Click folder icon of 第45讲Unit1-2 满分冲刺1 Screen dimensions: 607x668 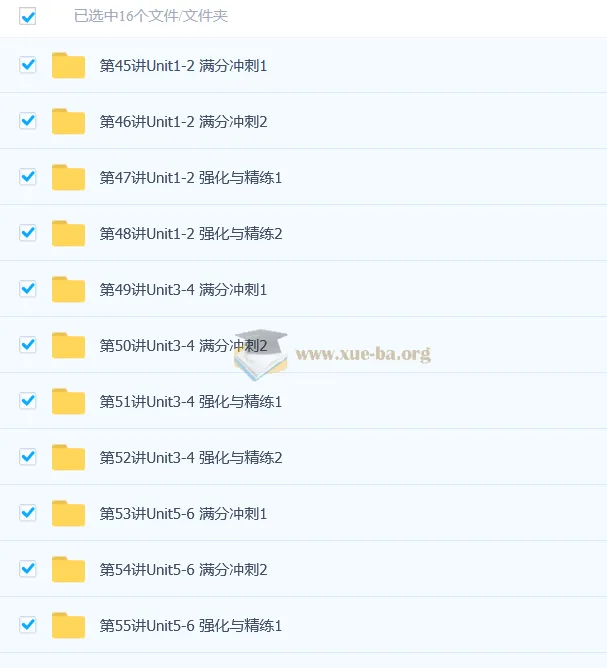68,66
